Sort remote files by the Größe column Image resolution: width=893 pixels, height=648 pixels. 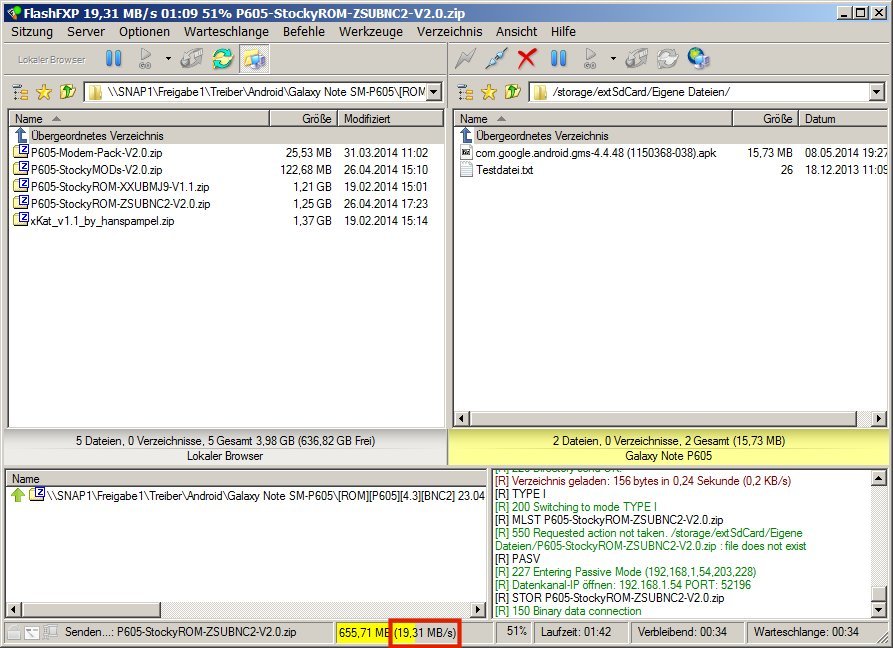tap(765, 118)
